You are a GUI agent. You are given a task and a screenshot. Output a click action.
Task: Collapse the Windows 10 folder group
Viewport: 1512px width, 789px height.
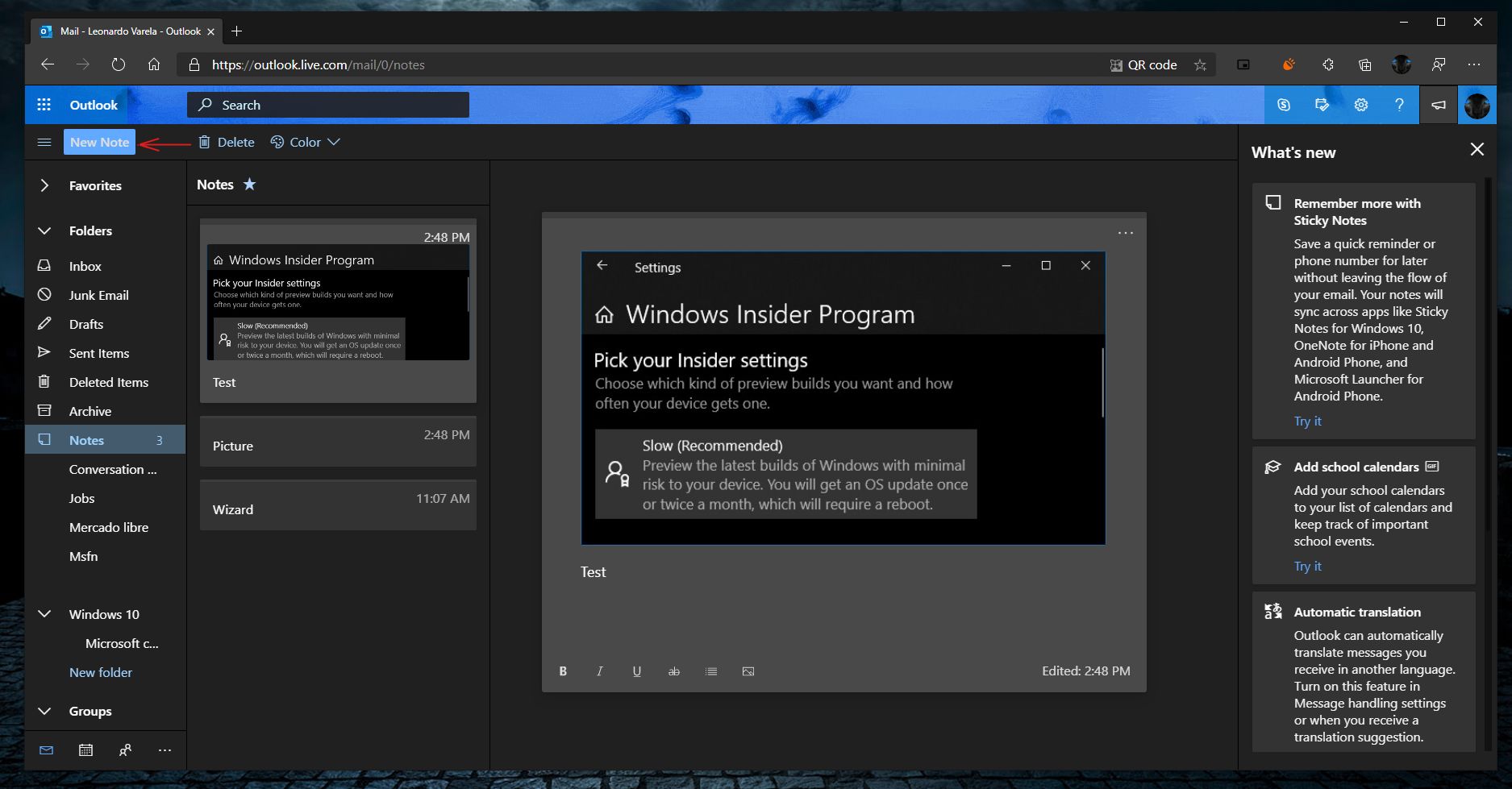[x=44, y=614]
